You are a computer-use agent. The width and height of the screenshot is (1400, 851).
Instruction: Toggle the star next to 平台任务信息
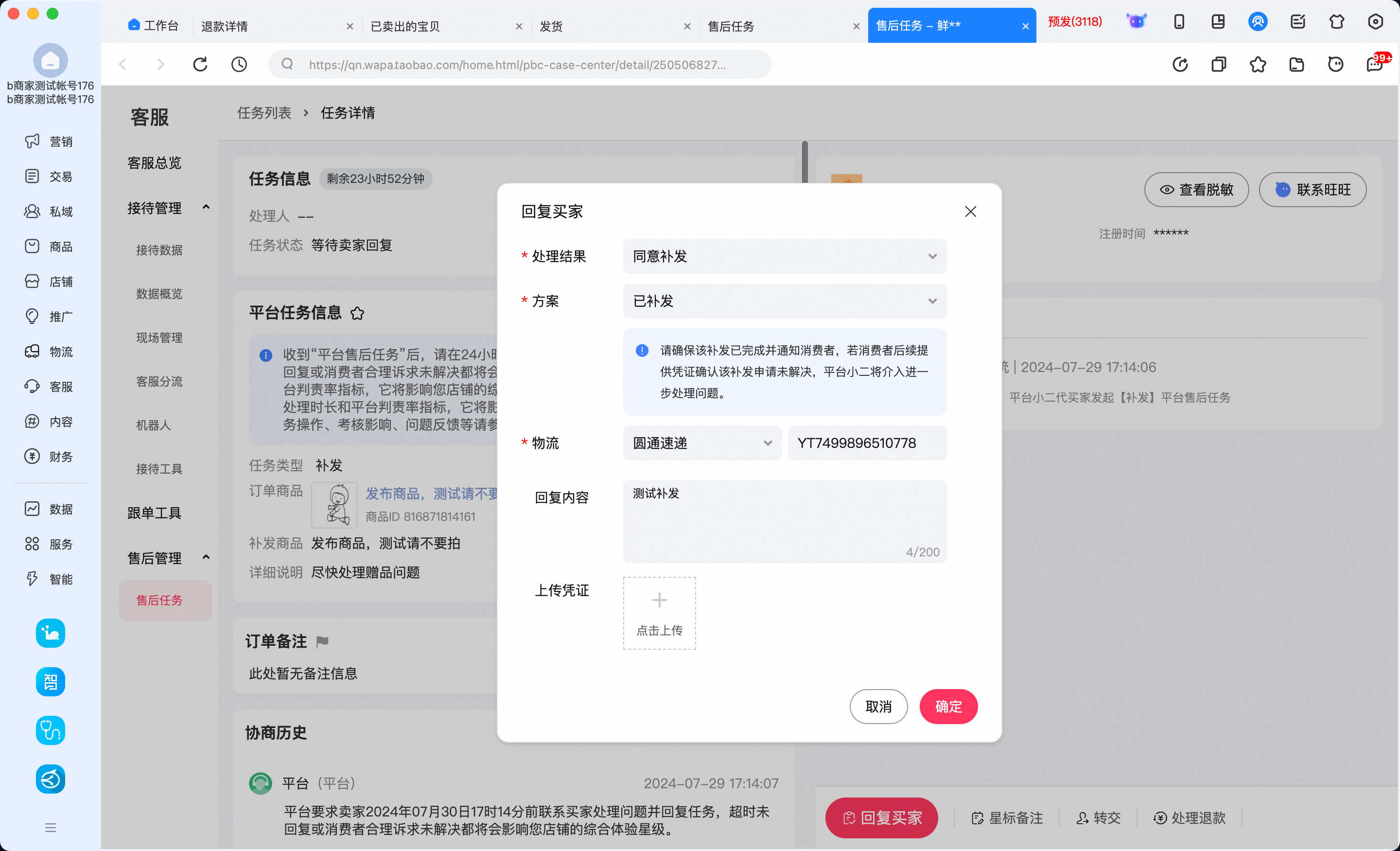click(x=357, y=313)
